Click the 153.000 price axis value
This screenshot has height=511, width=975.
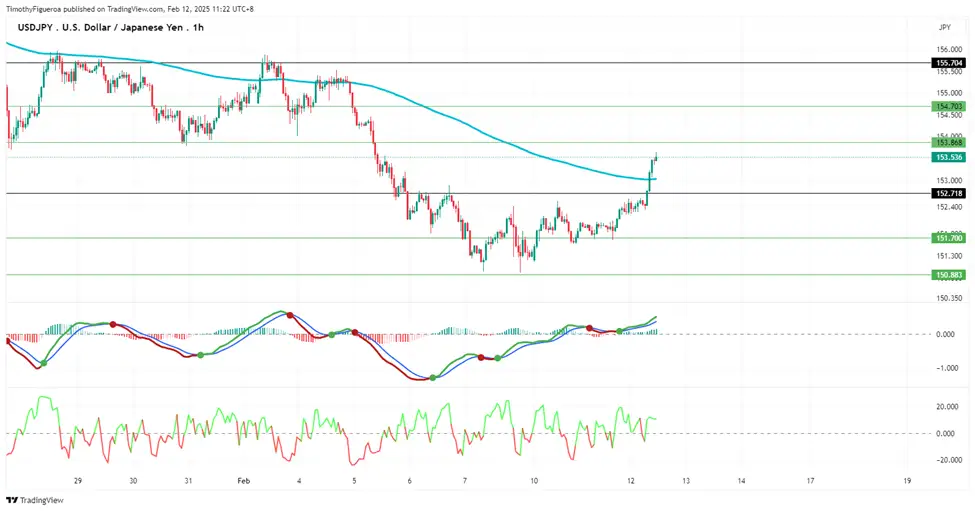pyautogui.click(x=949, y=180)
